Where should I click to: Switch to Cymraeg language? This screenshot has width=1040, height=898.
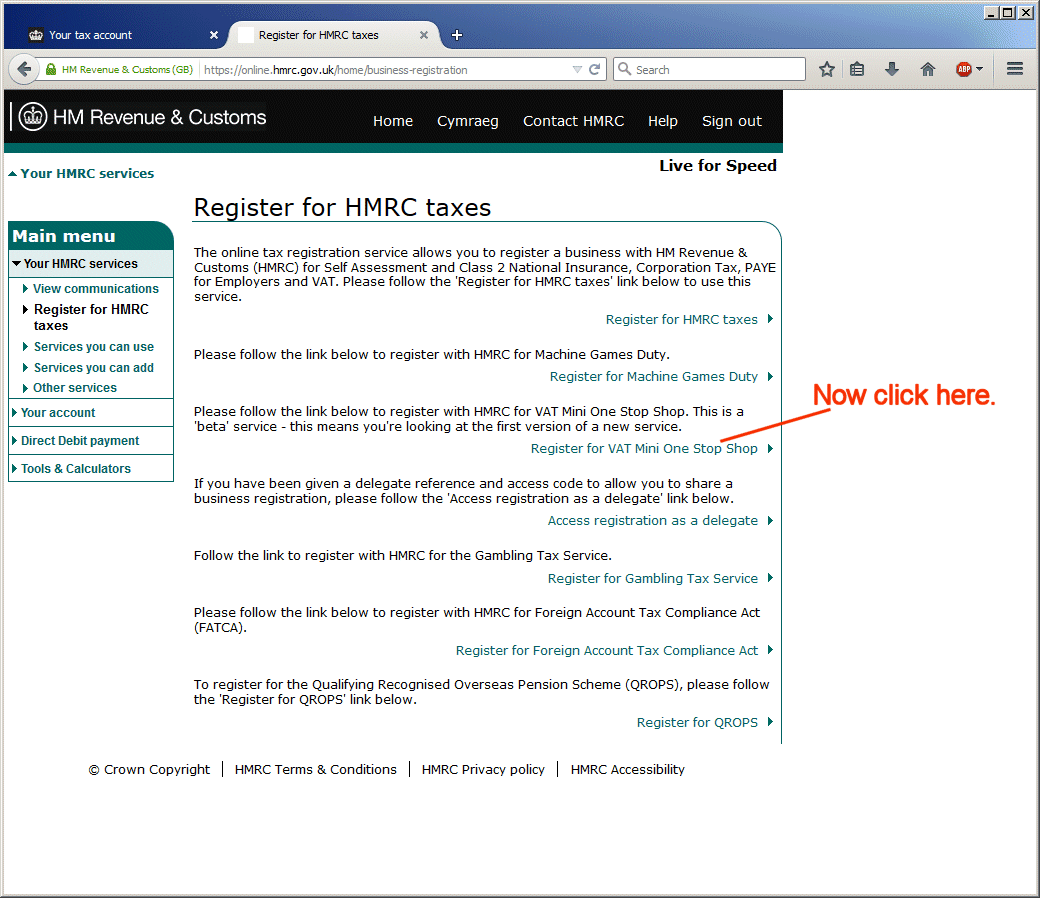click(468, 121)
